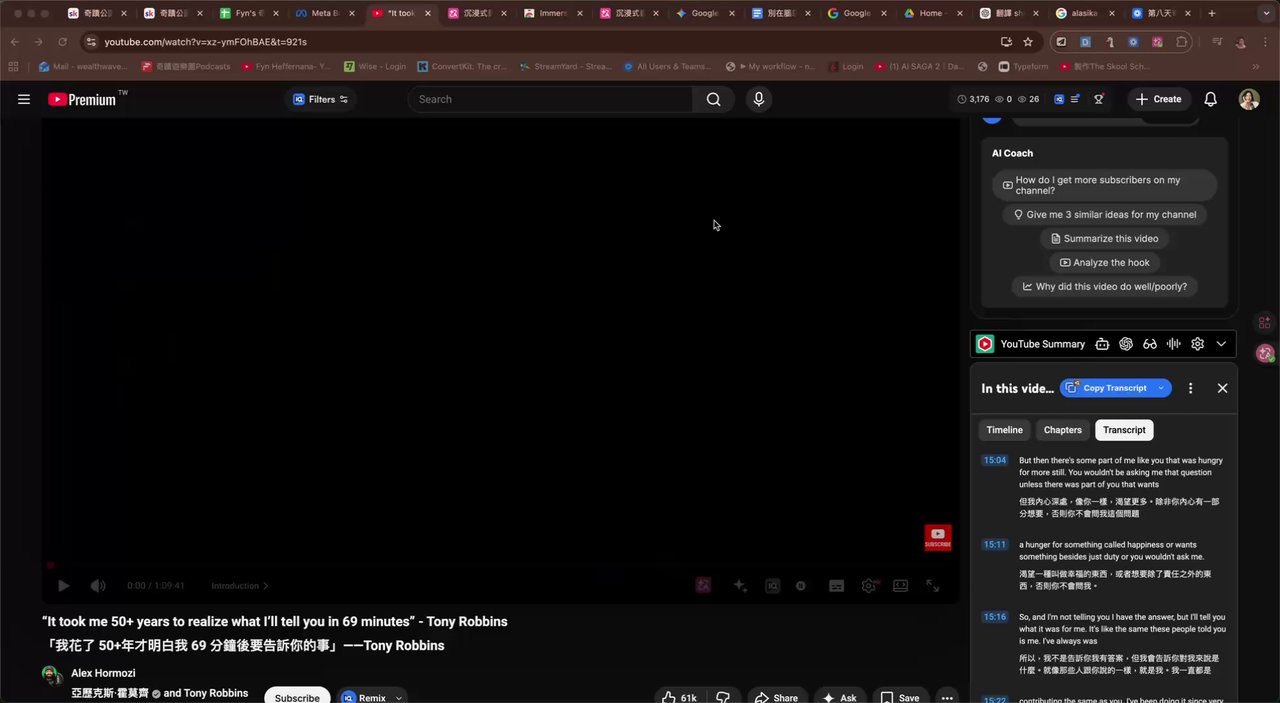1280x703 pixels.
Task: Open the YouTube Summary robot icon
Action: 1102,344
